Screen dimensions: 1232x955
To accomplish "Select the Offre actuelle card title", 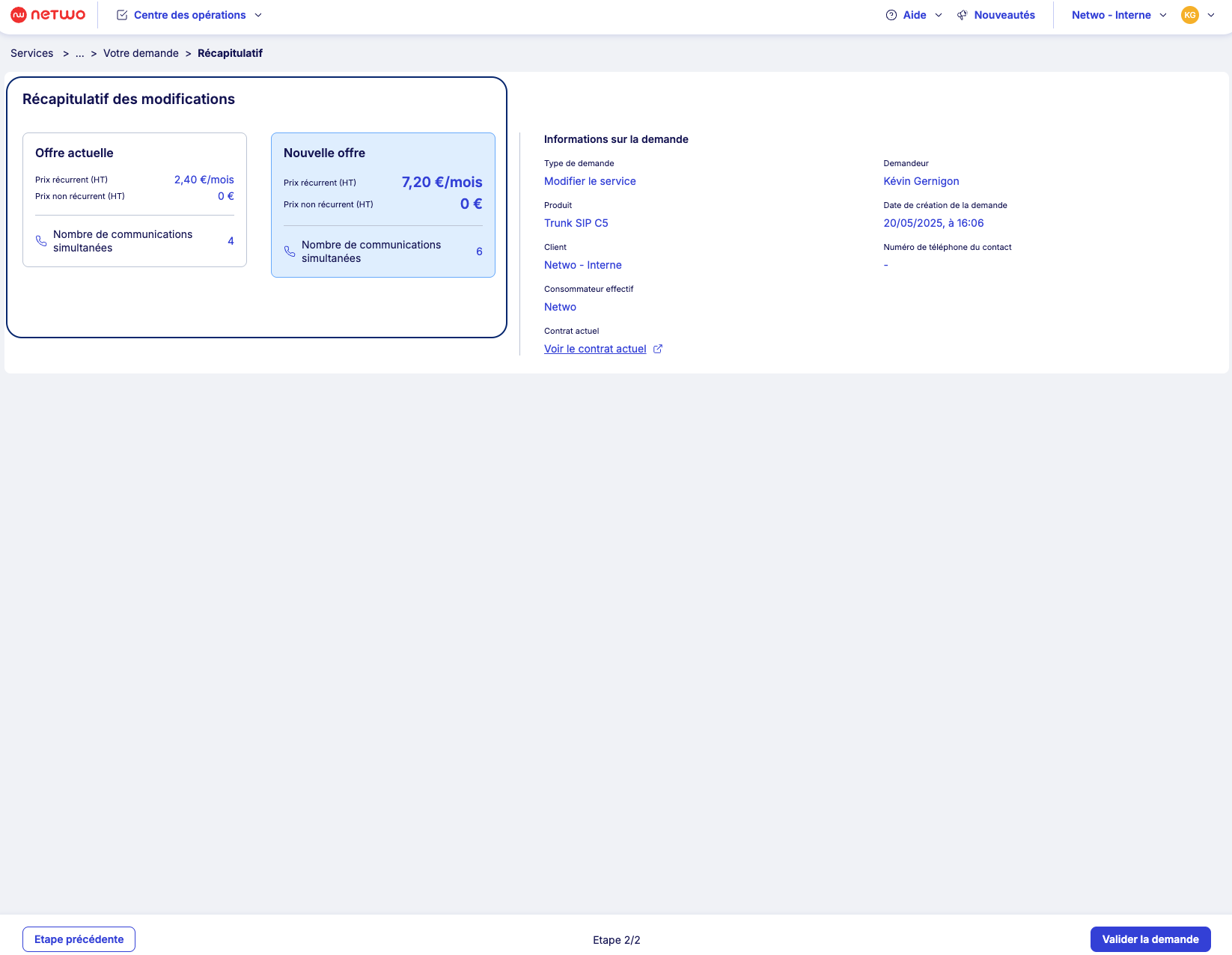I will [74, 153].
